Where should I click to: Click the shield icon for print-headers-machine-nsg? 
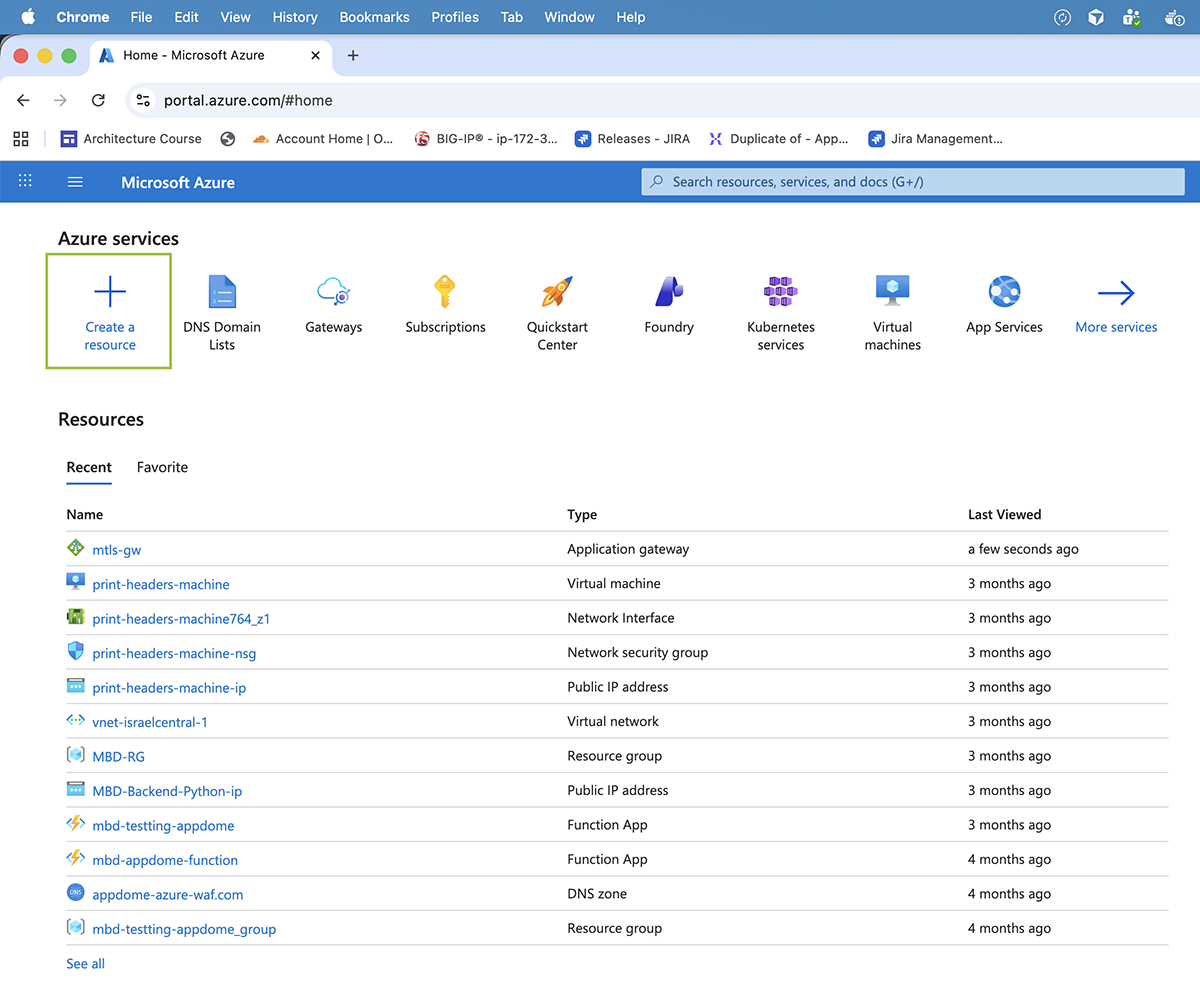click(x=76, y=651)
